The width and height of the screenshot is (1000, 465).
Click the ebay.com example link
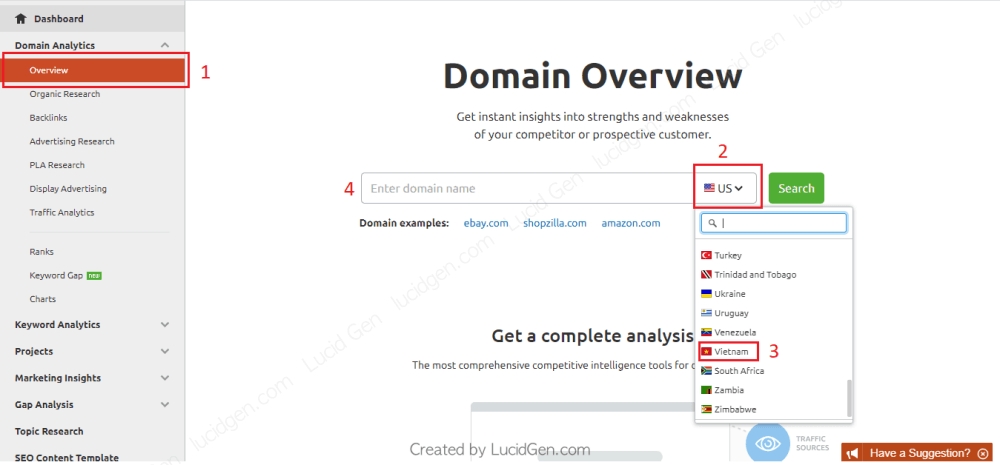(486, 223)
